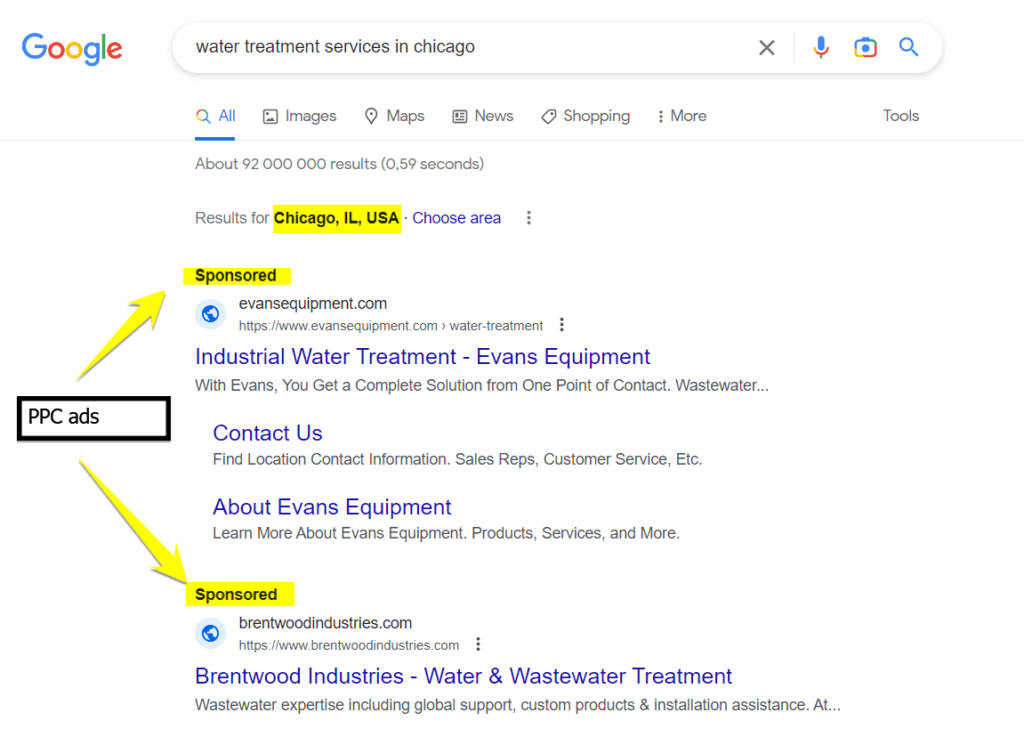Open Google Lens via the camera icon
Screen dimensions: 1024x729
point(865,46)
